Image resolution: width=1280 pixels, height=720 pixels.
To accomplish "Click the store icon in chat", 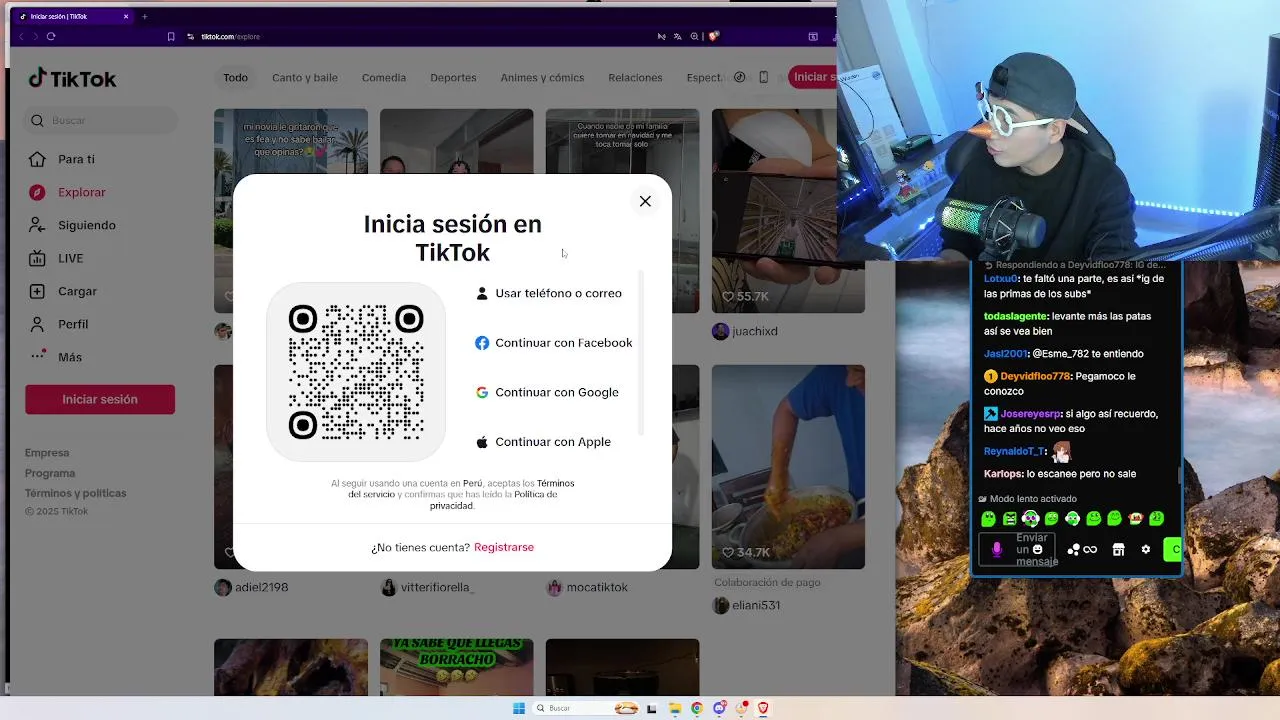I will point(1118,549).
